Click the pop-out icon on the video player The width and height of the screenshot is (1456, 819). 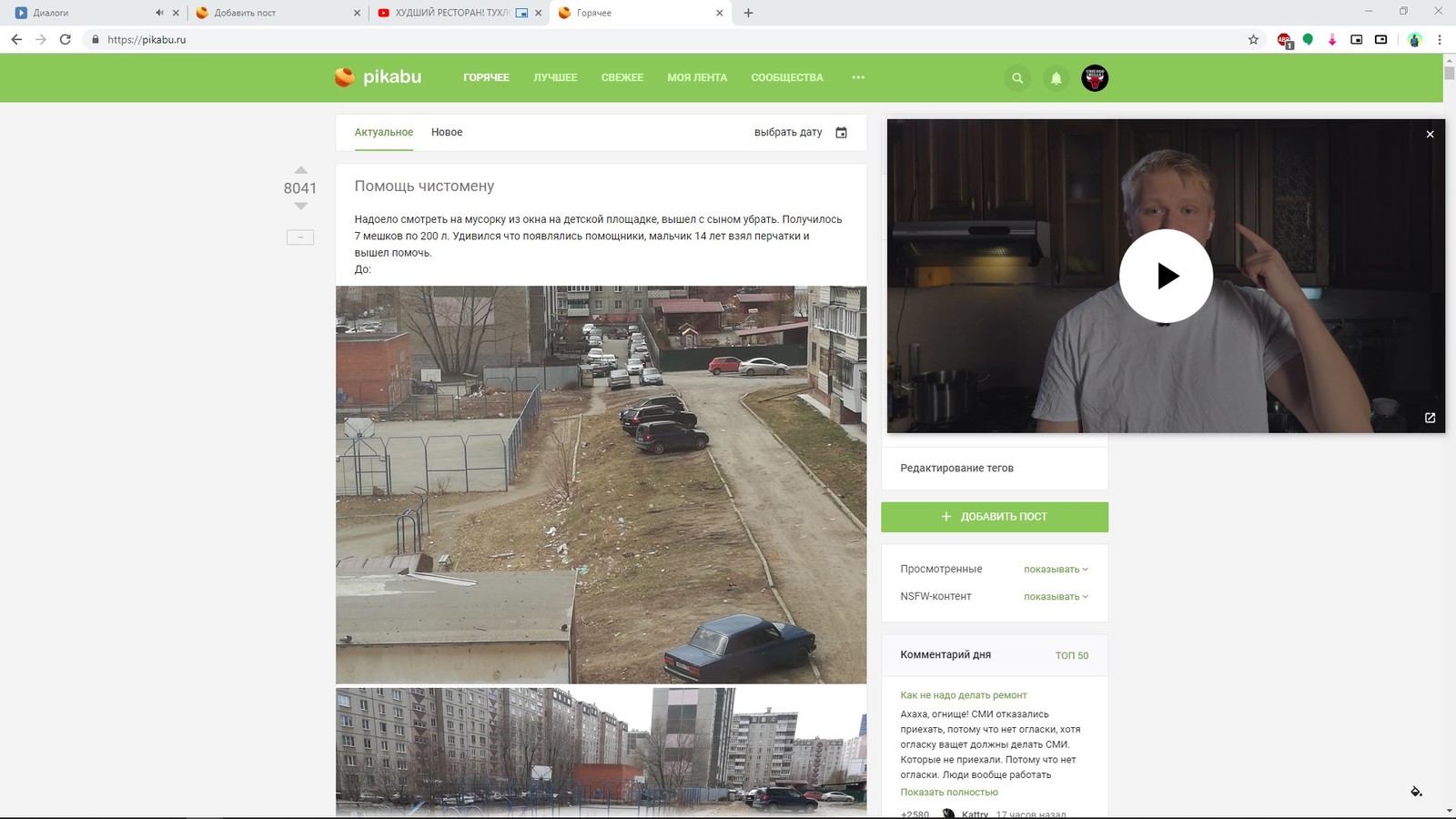[1430, 418]
